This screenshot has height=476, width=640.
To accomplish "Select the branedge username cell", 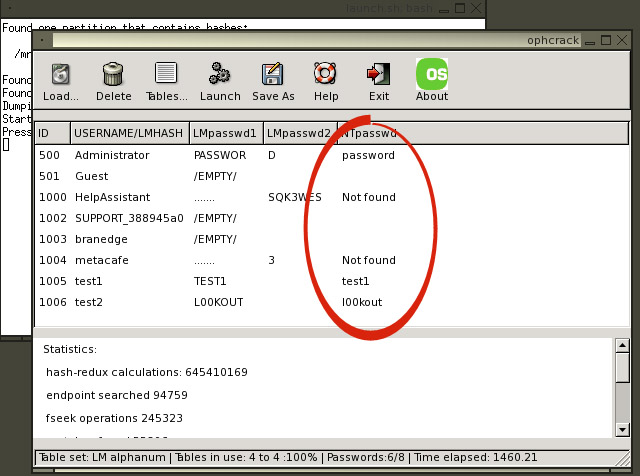I will 101,239.
